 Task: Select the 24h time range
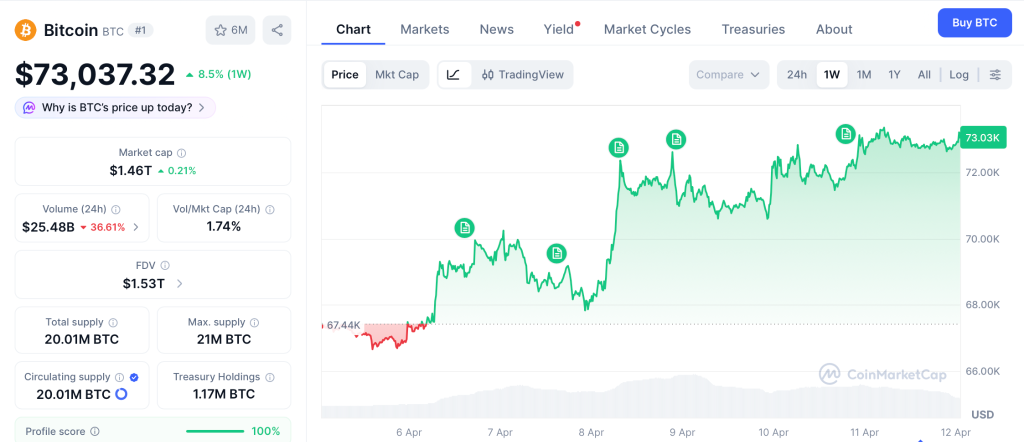(797, 74)
